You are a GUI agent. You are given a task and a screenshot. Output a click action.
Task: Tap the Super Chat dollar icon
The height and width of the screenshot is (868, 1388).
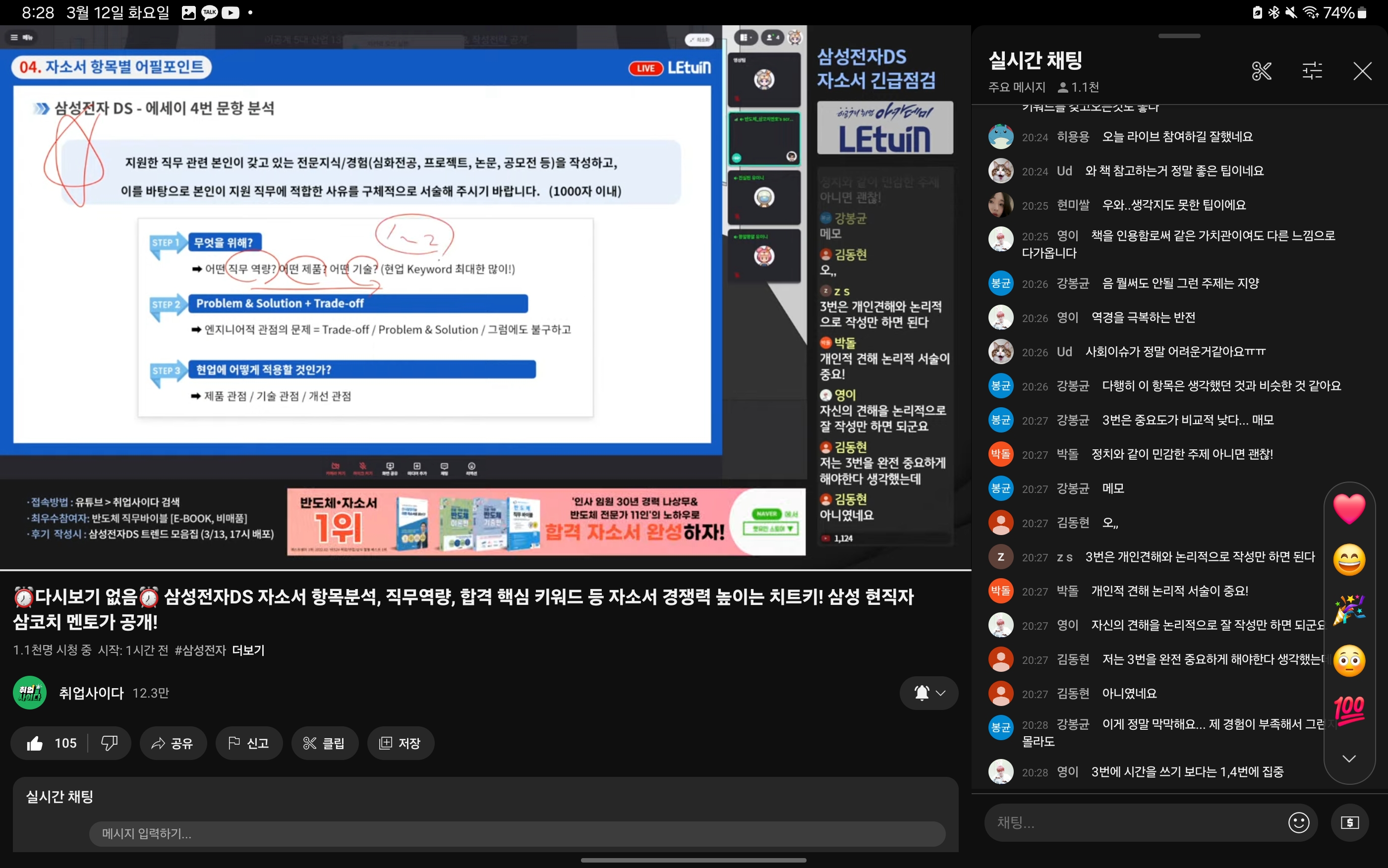1349,822
